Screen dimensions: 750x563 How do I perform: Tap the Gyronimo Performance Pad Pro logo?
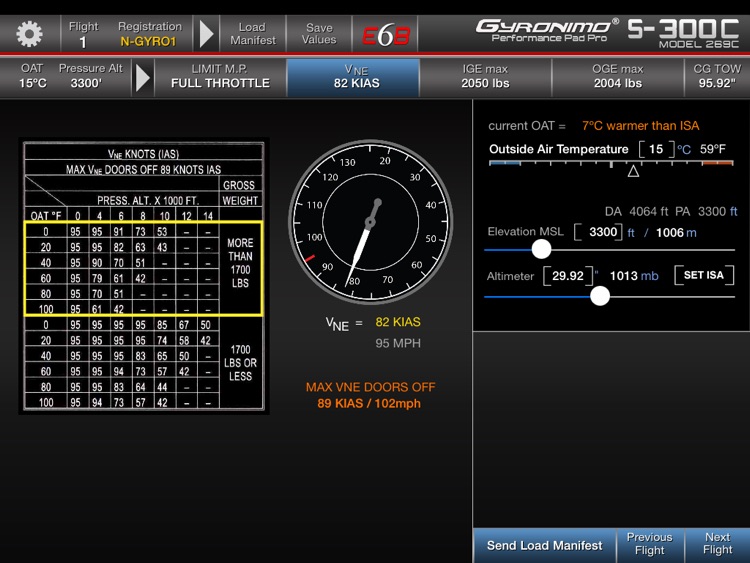(x=547, y=30)
